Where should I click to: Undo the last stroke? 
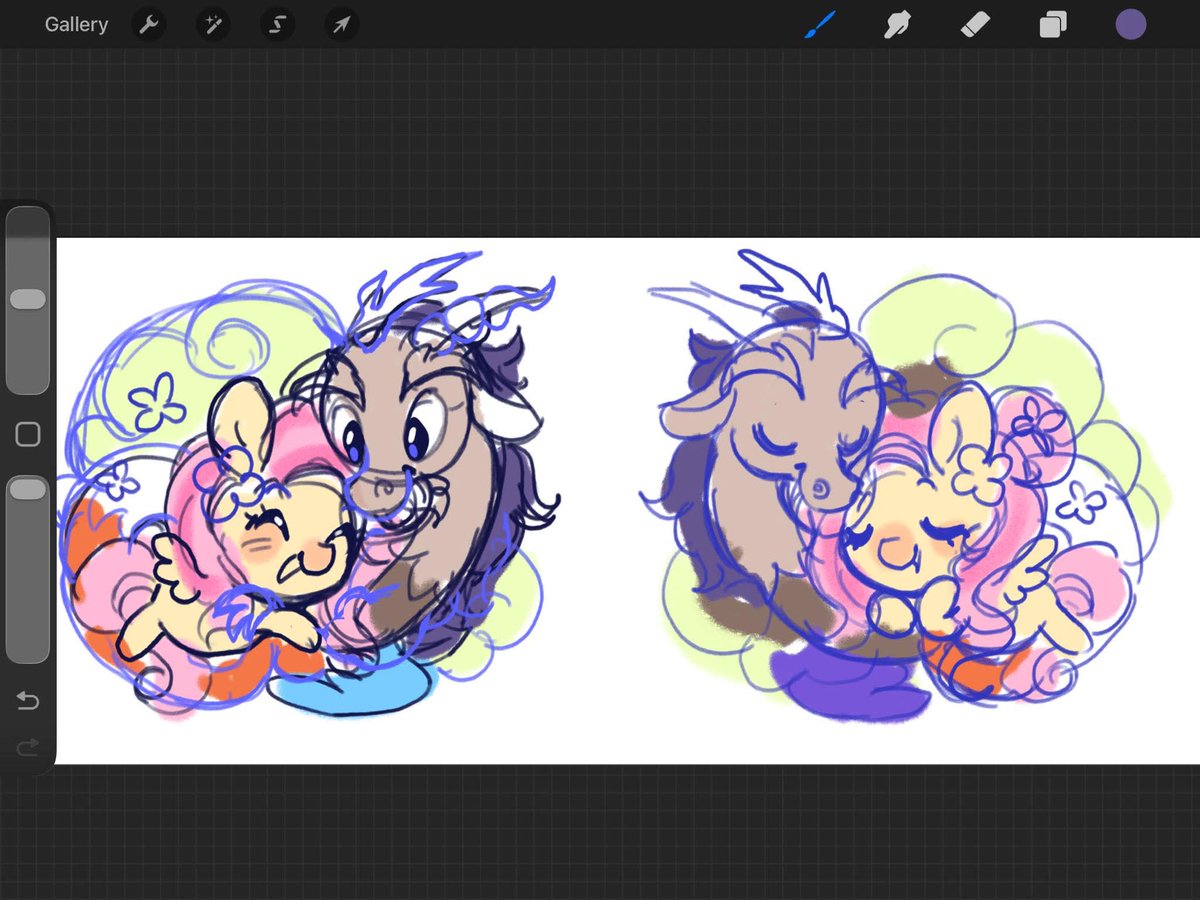tap(27, 701)
